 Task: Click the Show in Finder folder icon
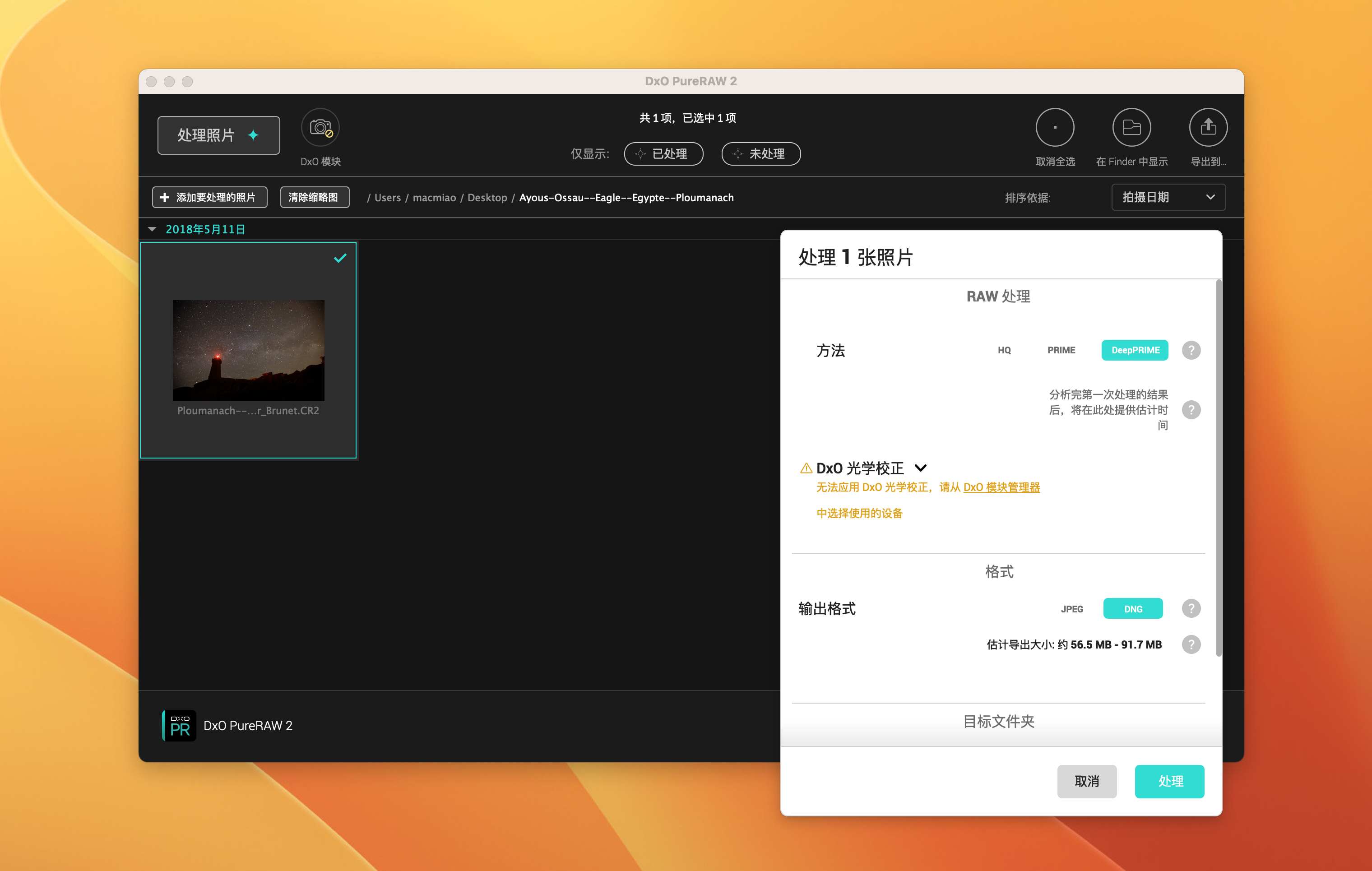pos(1131,128)
